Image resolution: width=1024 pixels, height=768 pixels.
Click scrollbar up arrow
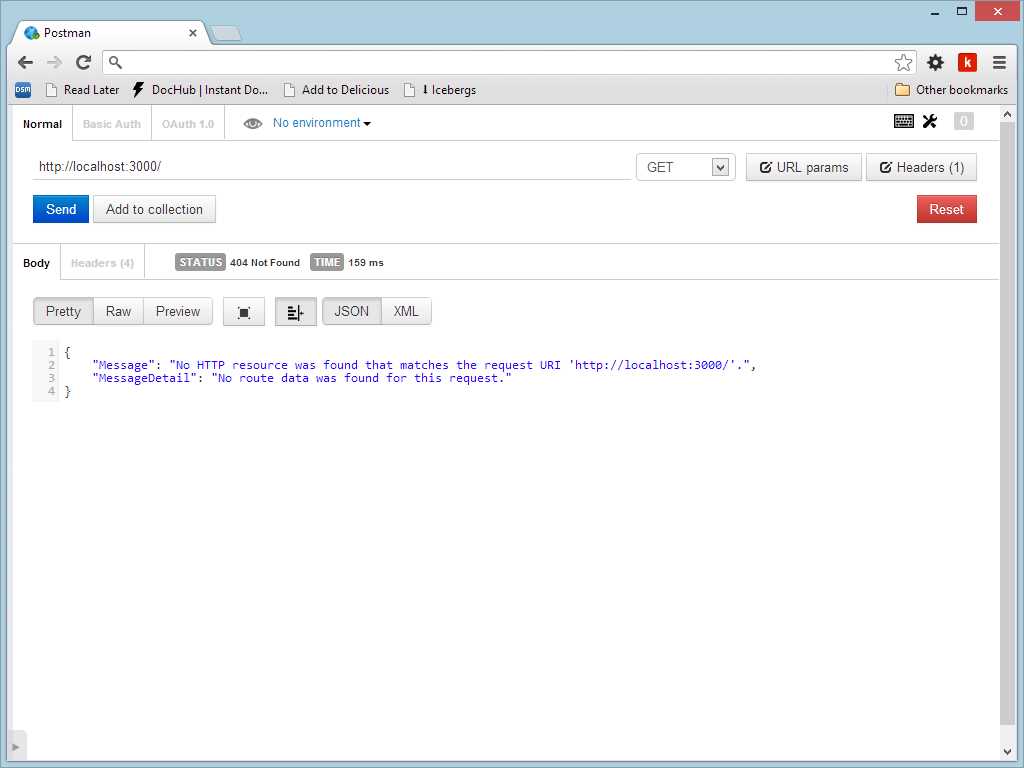point(1007,114)
